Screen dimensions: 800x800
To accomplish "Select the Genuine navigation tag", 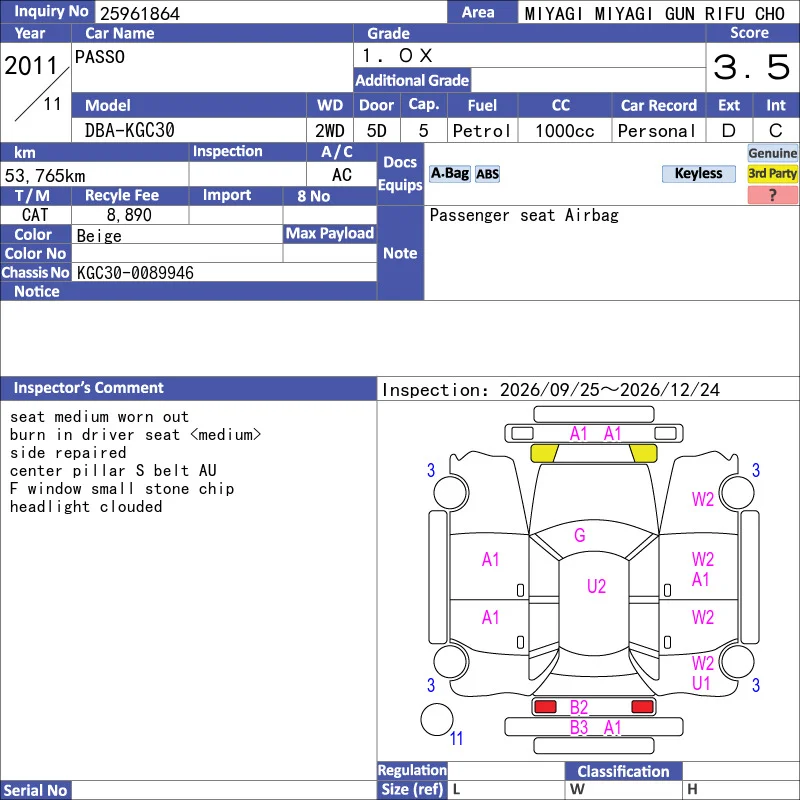I will coord(772,153).
